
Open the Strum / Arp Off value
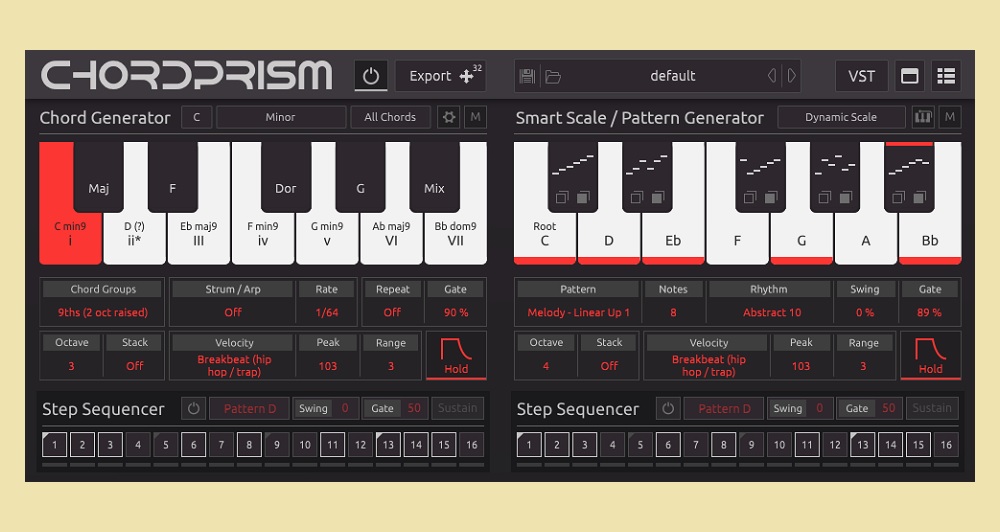pyautogui.click(x=233, y=313)
